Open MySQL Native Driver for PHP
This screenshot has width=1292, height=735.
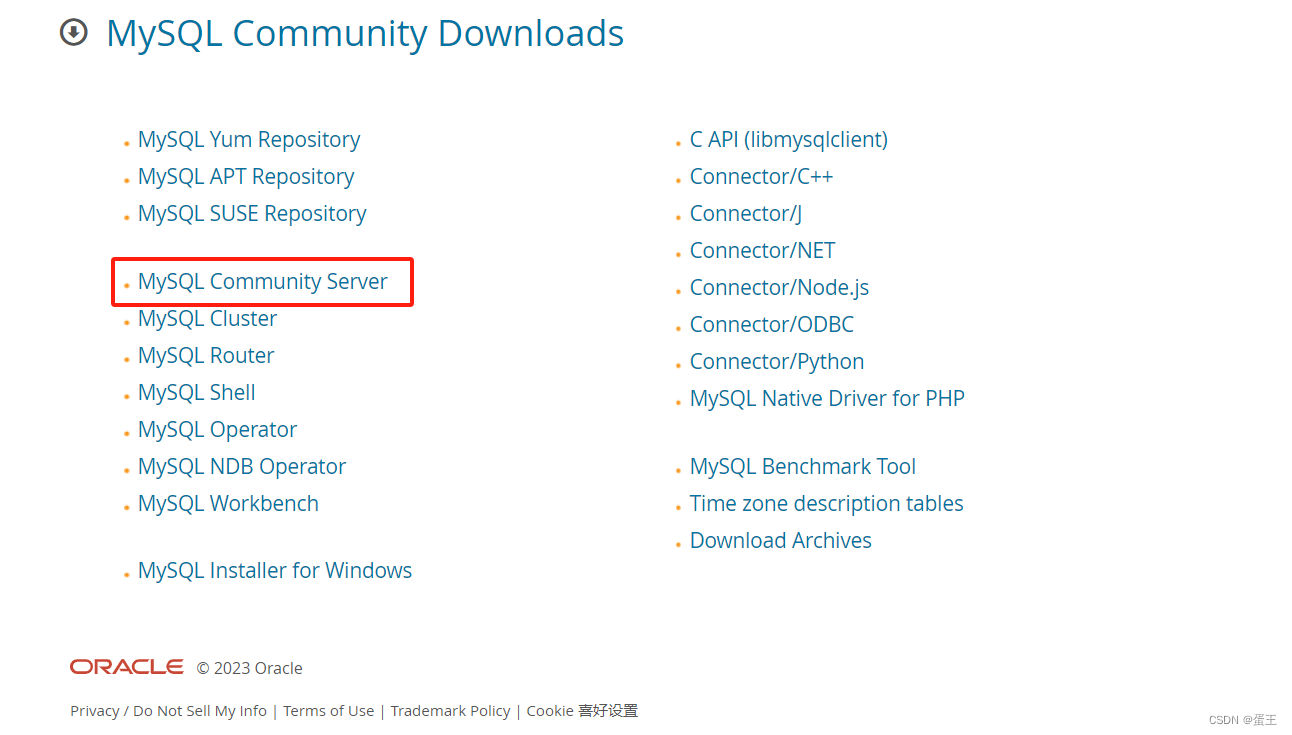pos(827,399)
